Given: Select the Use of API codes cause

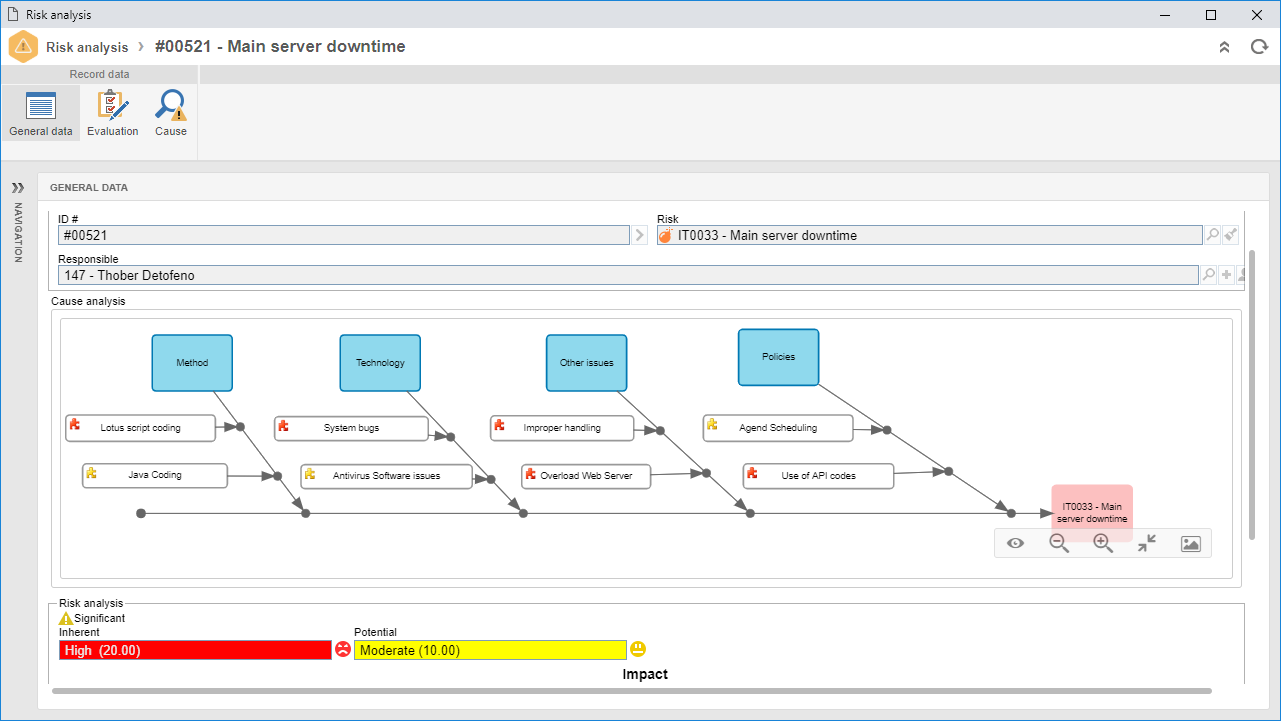Looking at the screenshot, I should point(818,476).
